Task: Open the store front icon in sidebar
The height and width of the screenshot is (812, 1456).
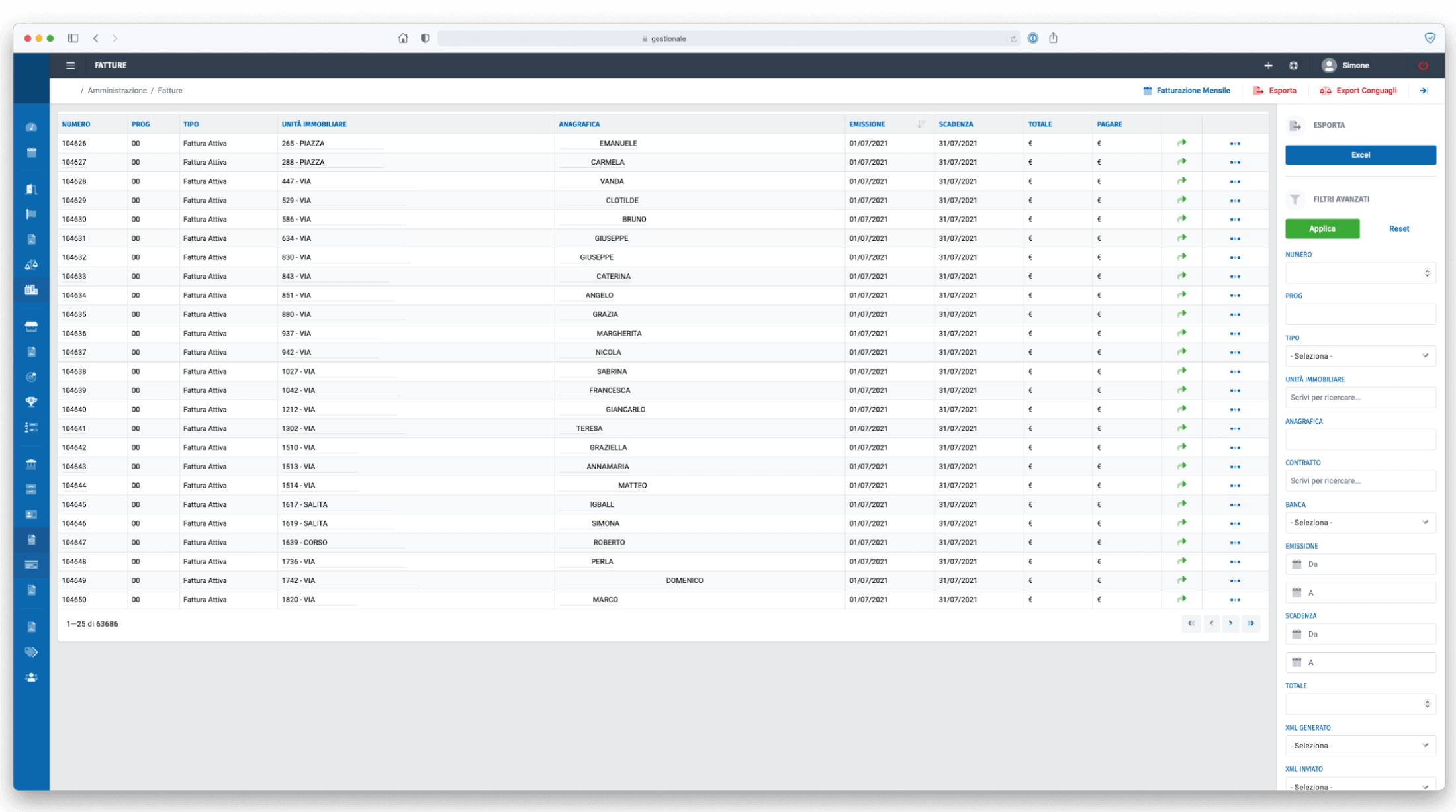Action: [31, 326]
